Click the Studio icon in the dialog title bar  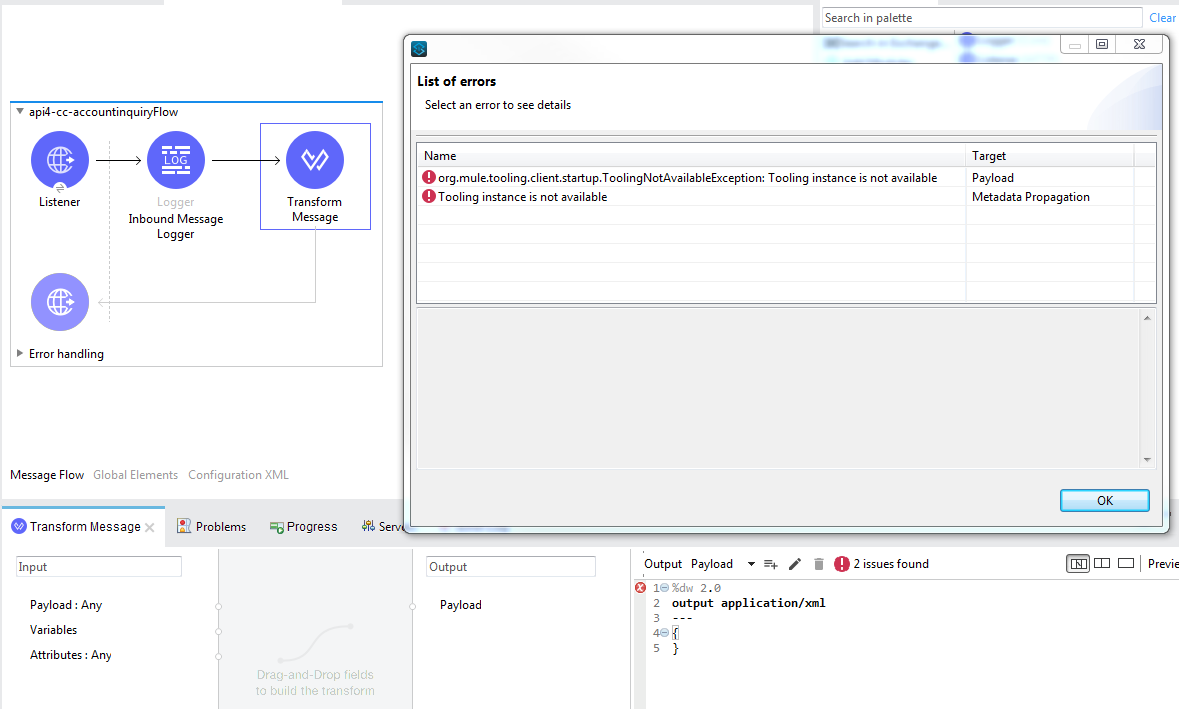coord(419,49)
